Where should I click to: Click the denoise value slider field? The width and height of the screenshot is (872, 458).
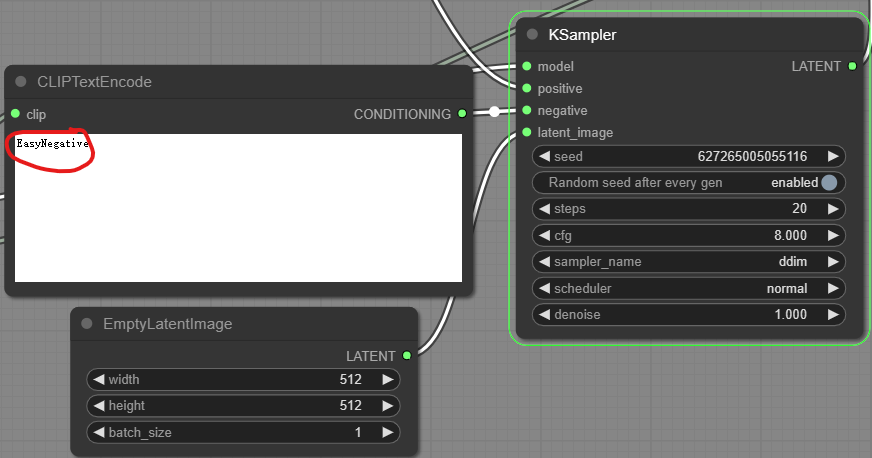pyautogui.click(x=690, y=314)
